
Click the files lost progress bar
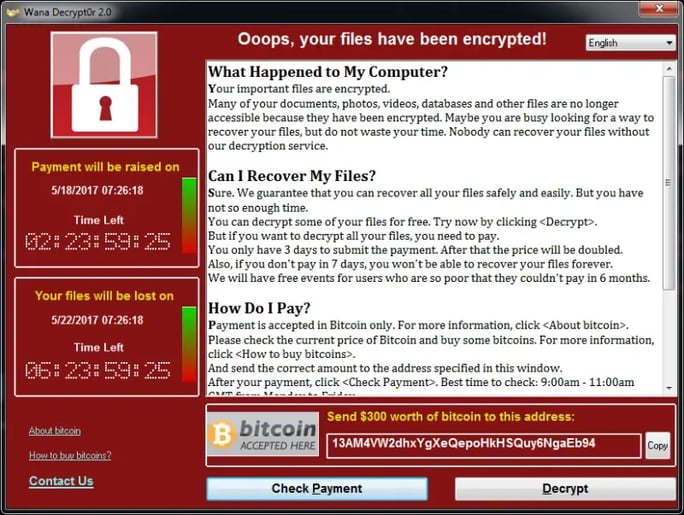[x=189, y=344]
